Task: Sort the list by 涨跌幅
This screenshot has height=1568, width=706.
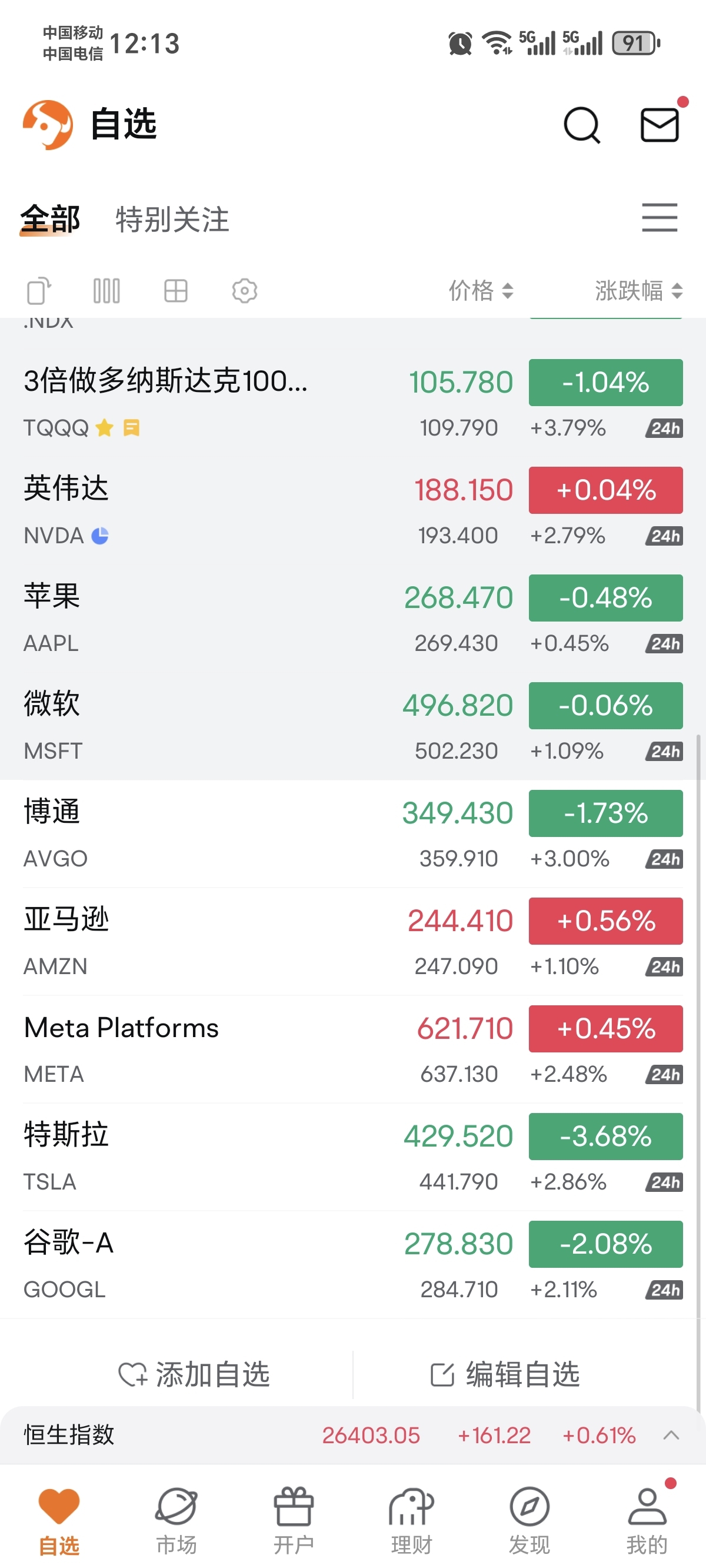Action: point(638,291)
